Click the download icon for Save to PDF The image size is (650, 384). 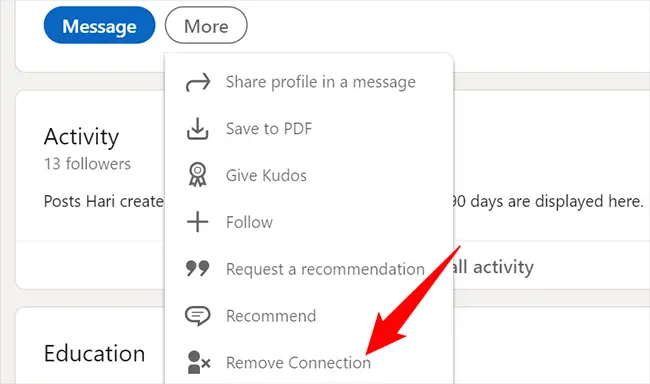(197, 129)
